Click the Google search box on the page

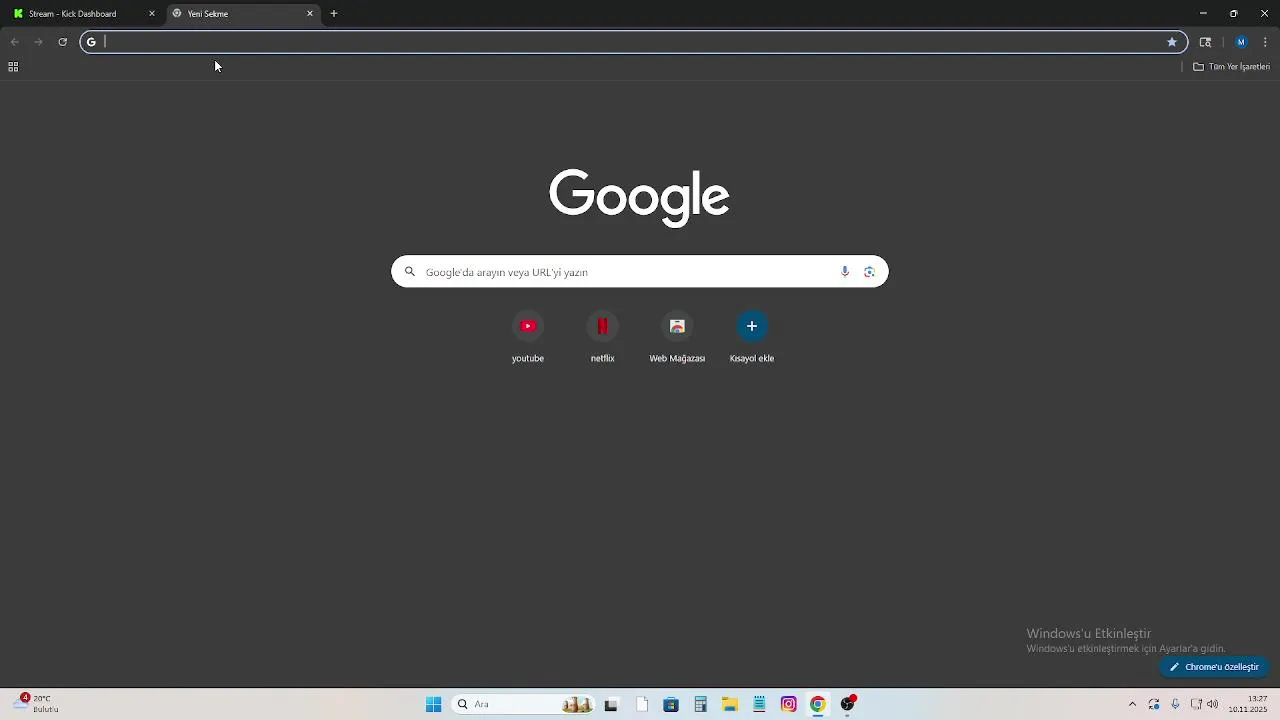pos(639,272)
